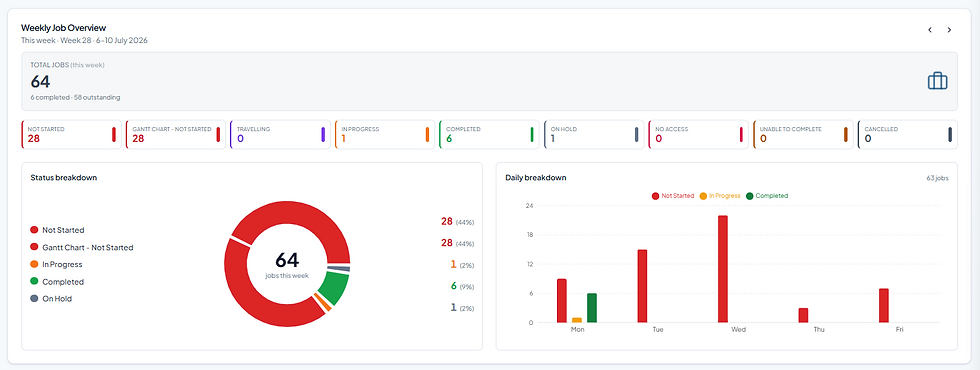Click the 'Daily breakdown' panel title
This screenshot has height=370, width=980.
click(x=536, y=178)
